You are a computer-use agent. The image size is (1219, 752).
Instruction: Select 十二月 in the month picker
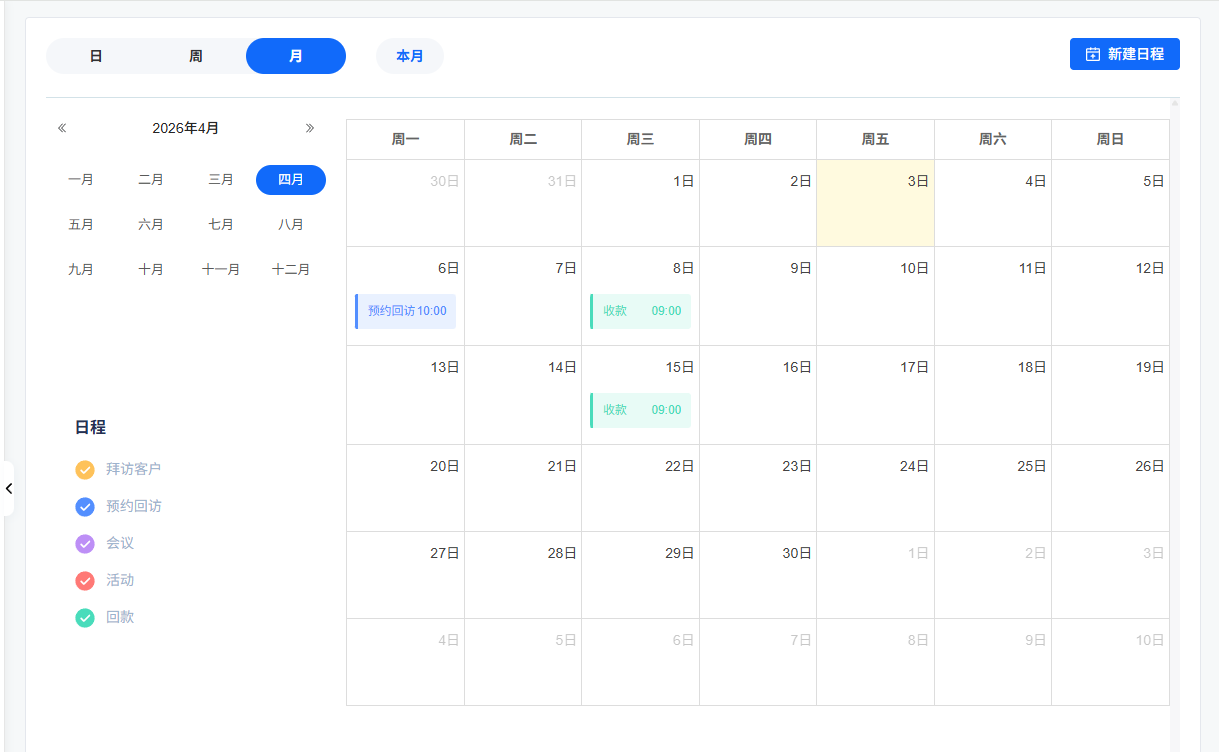coord(291,270)
